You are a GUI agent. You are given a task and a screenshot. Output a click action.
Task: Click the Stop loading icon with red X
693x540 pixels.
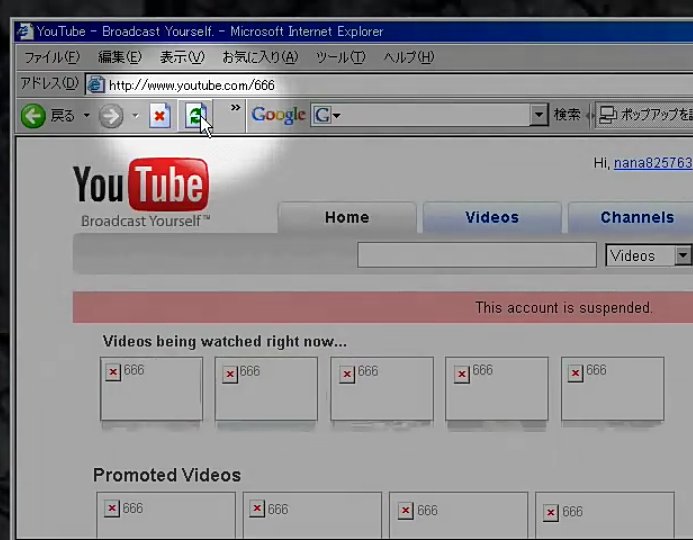(x=160, y=116)
